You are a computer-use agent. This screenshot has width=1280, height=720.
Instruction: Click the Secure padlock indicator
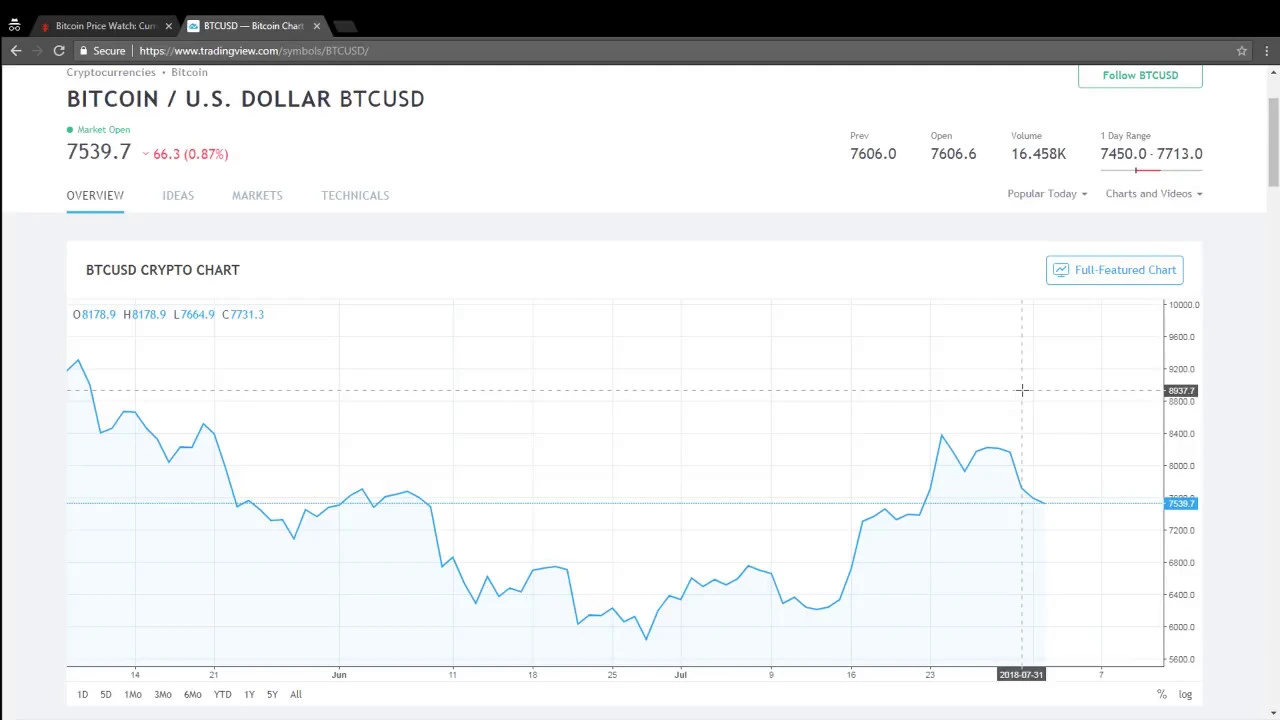coord(102,51)
